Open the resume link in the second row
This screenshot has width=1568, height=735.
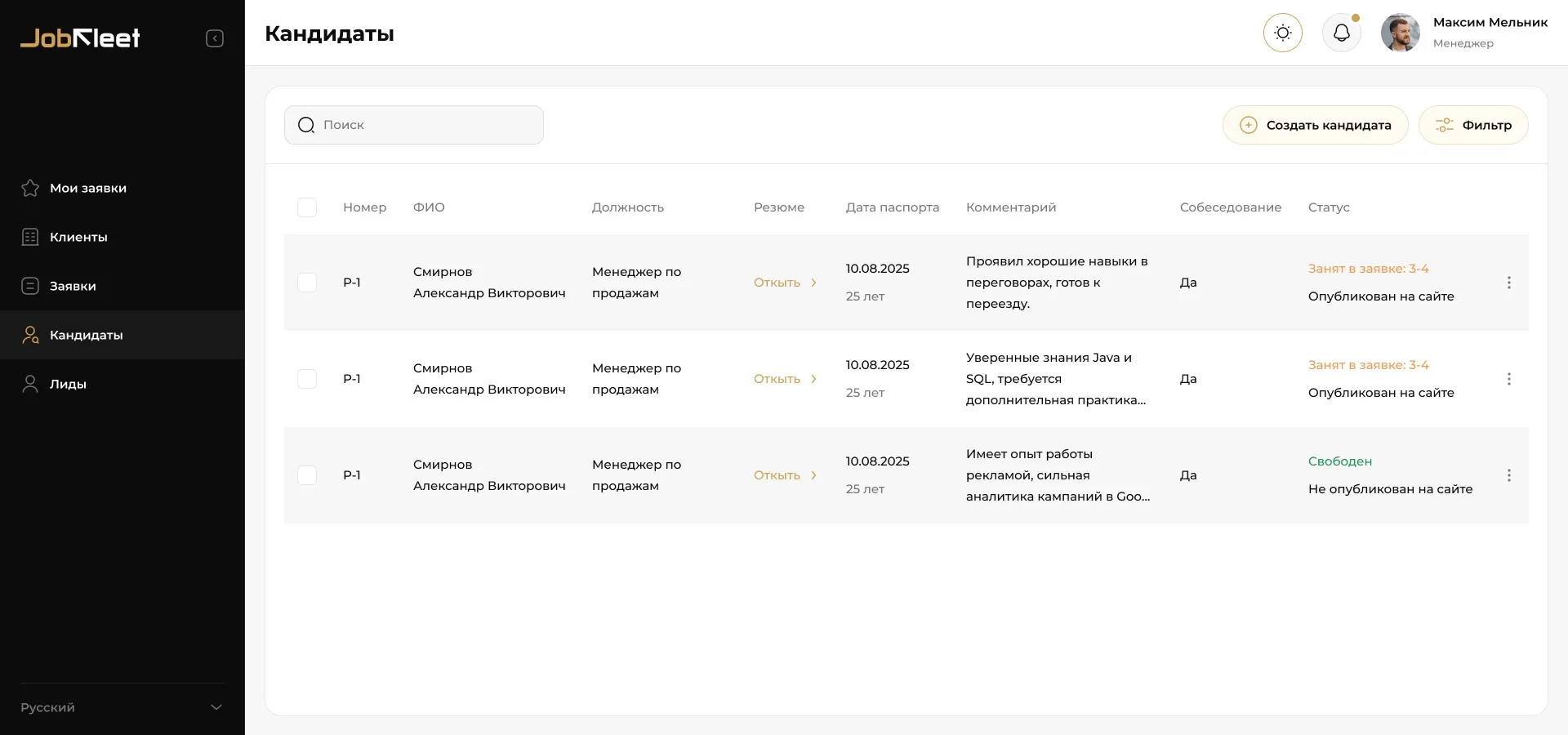(x=784, y=379)
